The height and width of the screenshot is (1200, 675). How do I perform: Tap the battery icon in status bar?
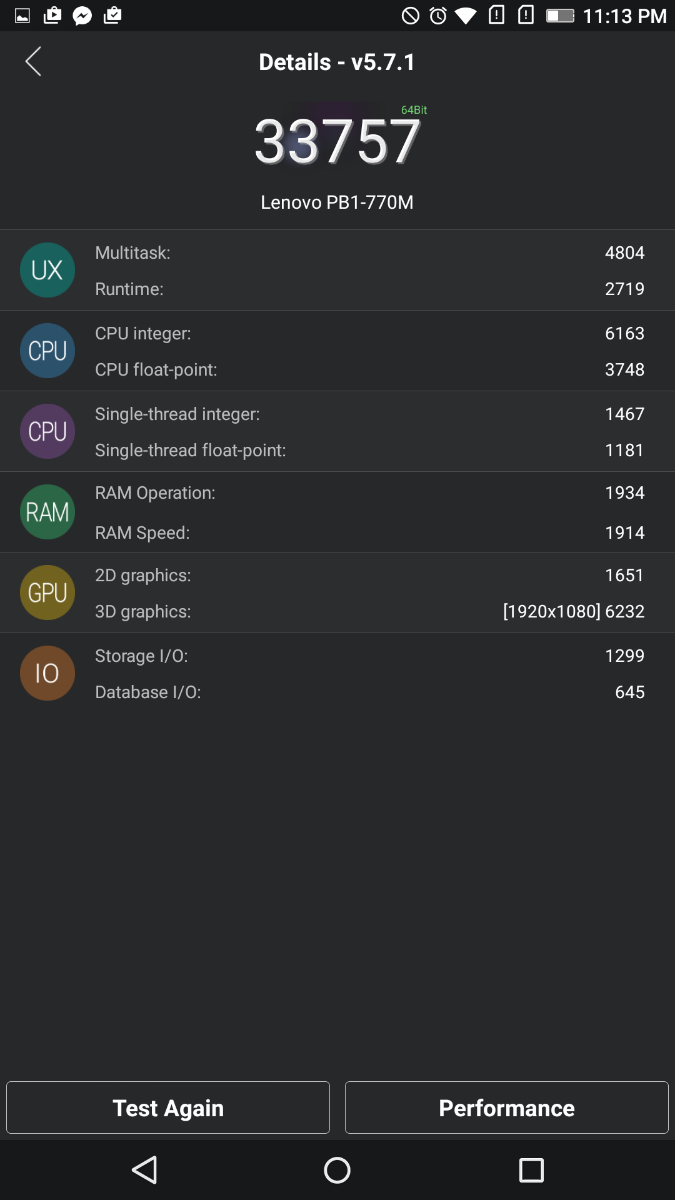(x=560, y=15)
